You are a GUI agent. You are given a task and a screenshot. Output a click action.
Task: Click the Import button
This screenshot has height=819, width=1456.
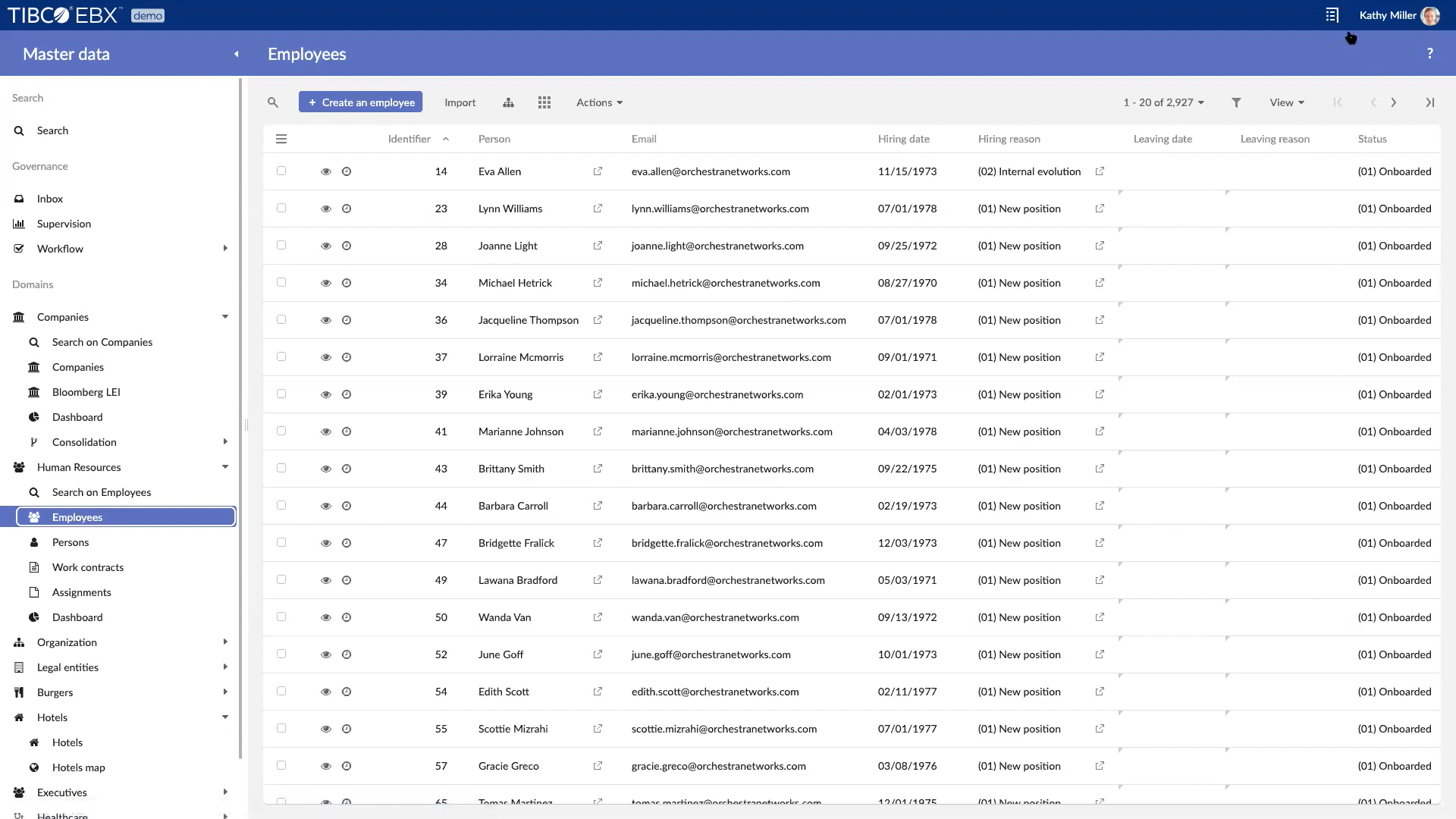460,102
